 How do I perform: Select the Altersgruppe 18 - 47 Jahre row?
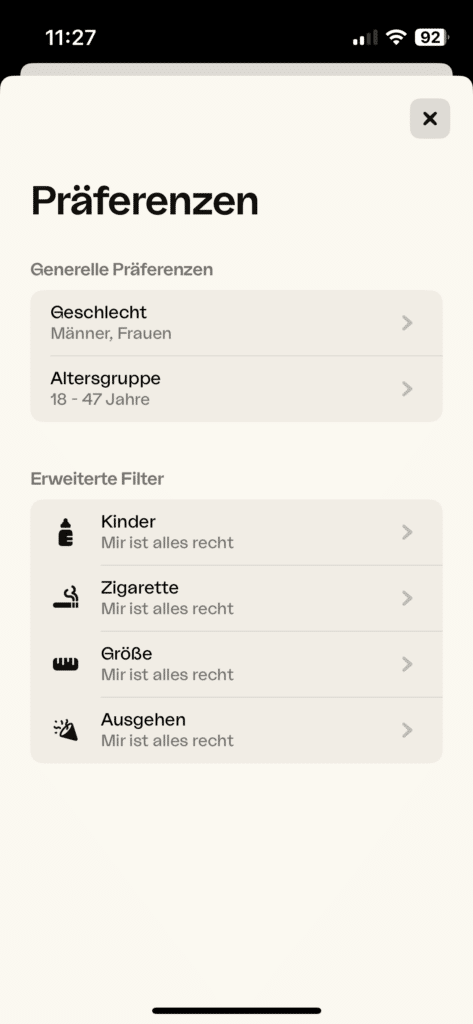[236, 389]
